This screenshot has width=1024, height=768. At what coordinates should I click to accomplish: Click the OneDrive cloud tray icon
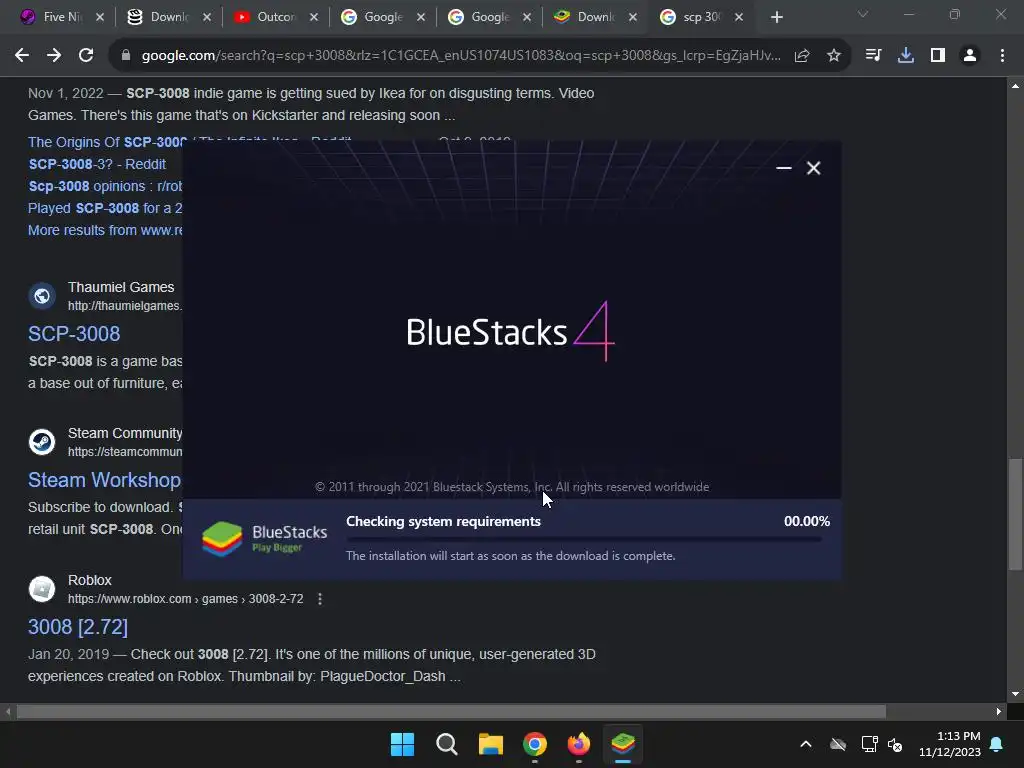point(838,744)
